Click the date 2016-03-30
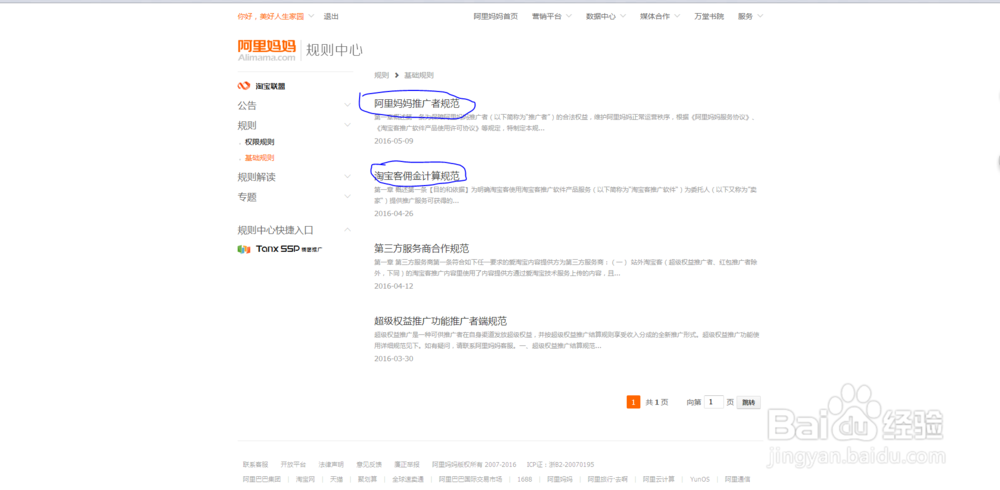This screenshot has width=1000, height=490. tap(393, 359)
